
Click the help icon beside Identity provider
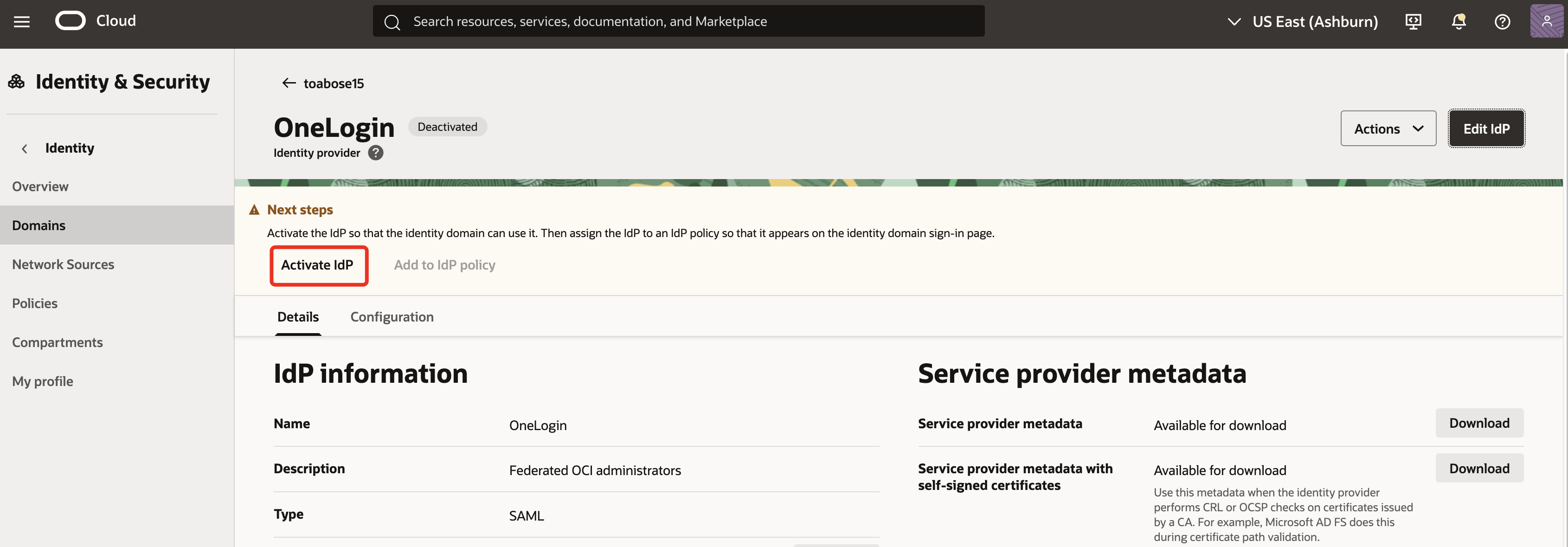376,153
